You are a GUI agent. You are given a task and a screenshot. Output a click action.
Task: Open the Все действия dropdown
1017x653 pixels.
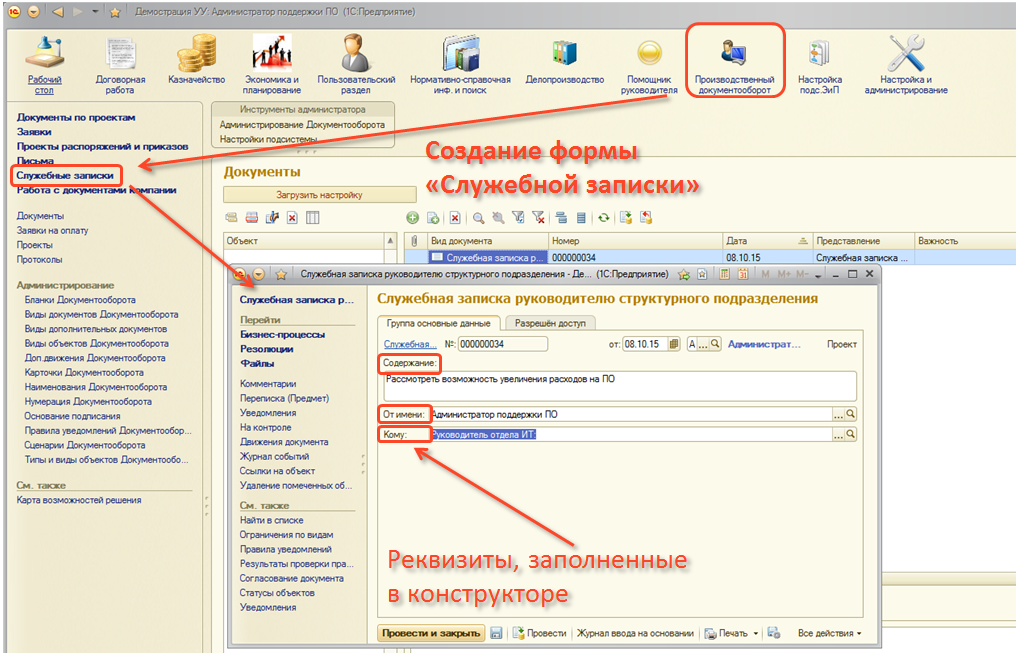(829, 633)
